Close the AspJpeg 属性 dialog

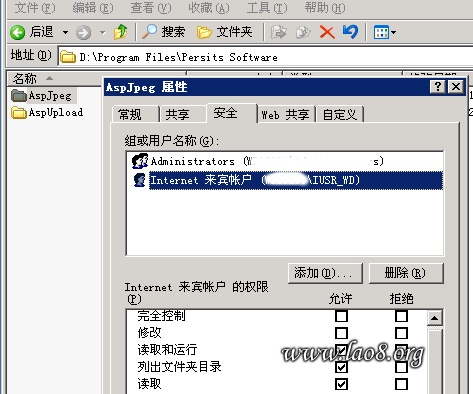point(456,87)
